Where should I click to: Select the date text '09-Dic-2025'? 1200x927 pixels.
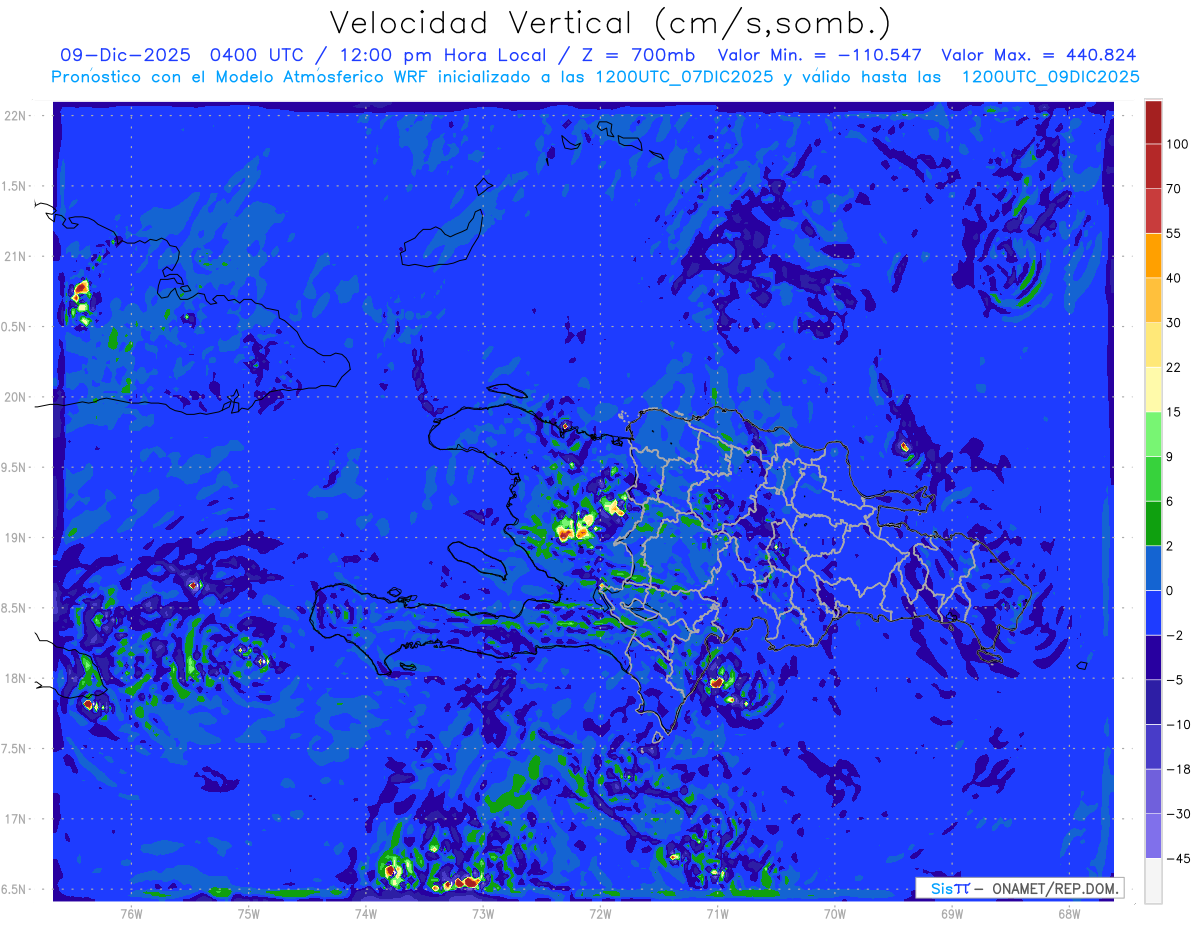[x=126, y=55]
